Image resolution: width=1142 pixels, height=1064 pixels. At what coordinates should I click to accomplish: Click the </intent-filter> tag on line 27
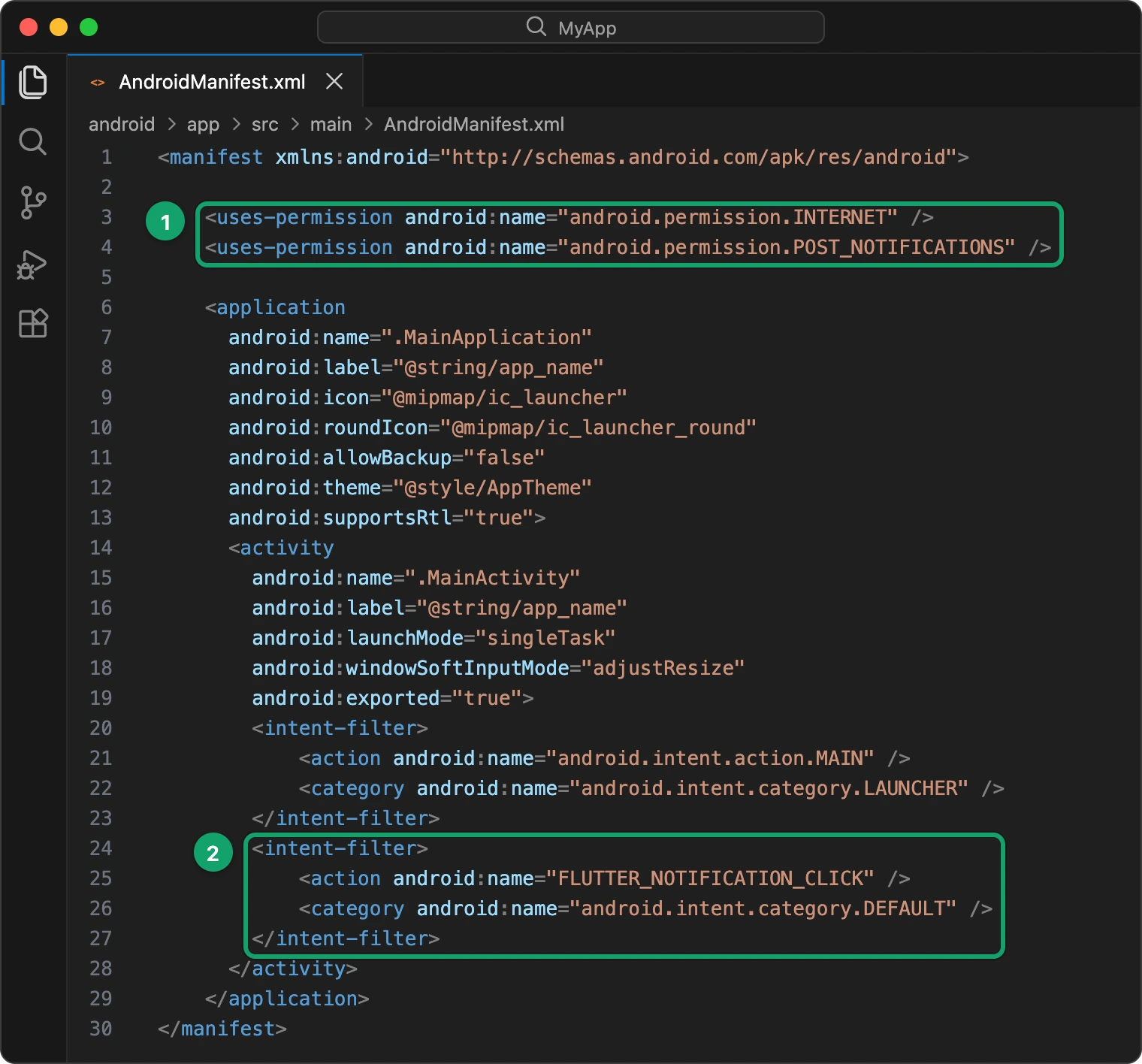click(x=346, y=939)
